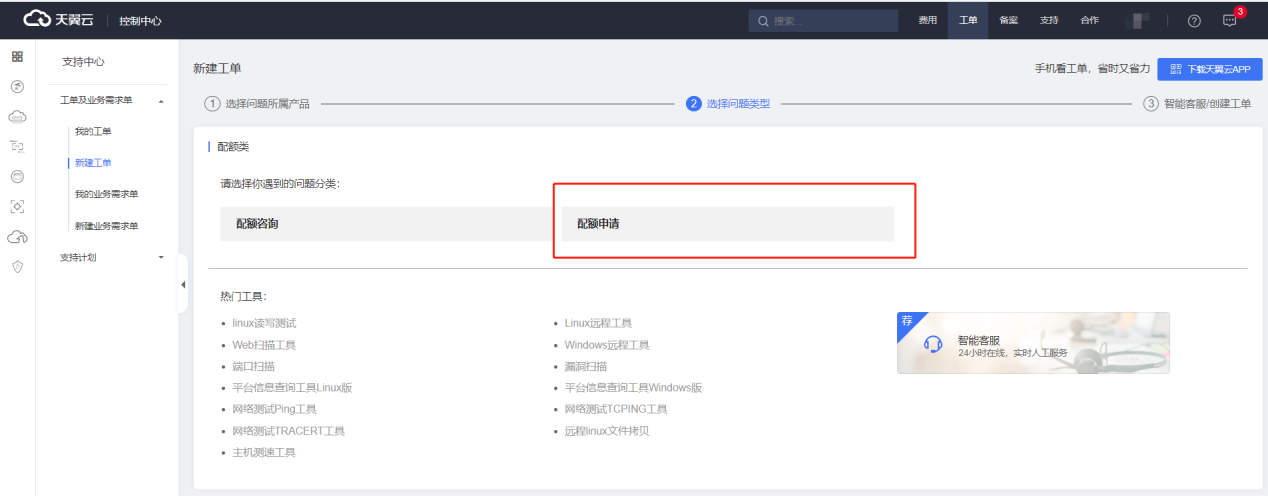This screenshot has width=1268, height=496.
Task: Open the 备案 menu in top bar
Action: (x=1008, y=21)
